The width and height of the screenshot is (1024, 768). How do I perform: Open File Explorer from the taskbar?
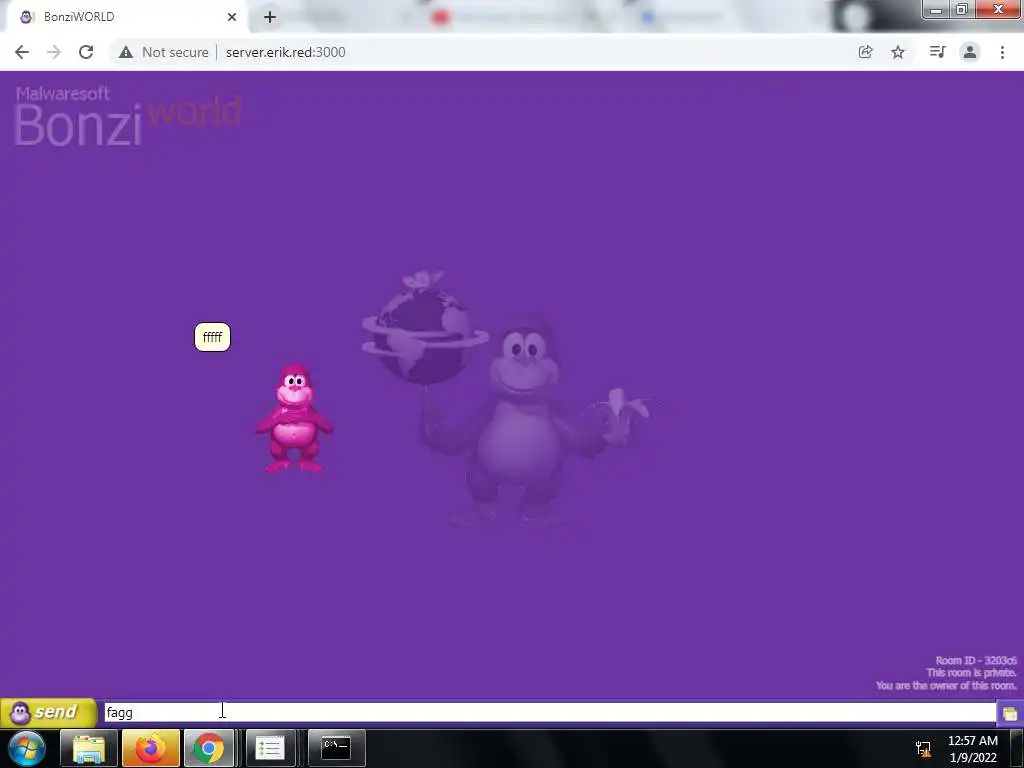89,748
